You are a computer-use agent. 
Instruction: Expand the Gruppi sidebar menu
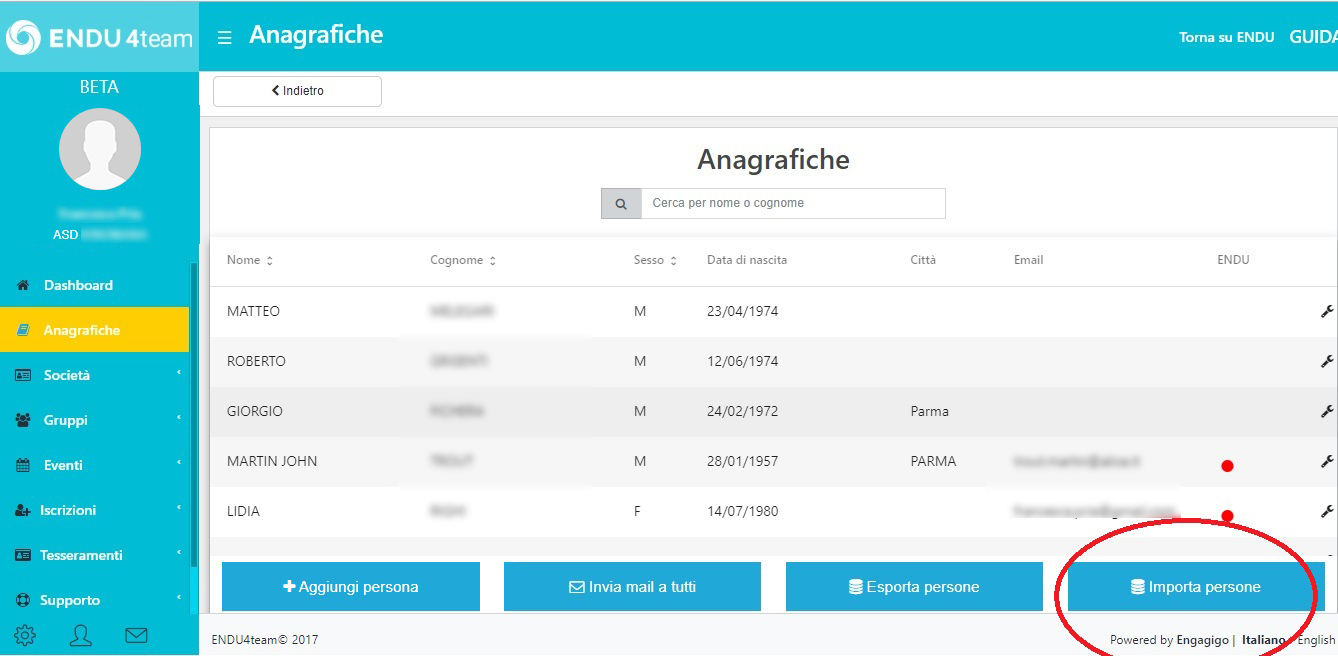[x=94, y=420]
